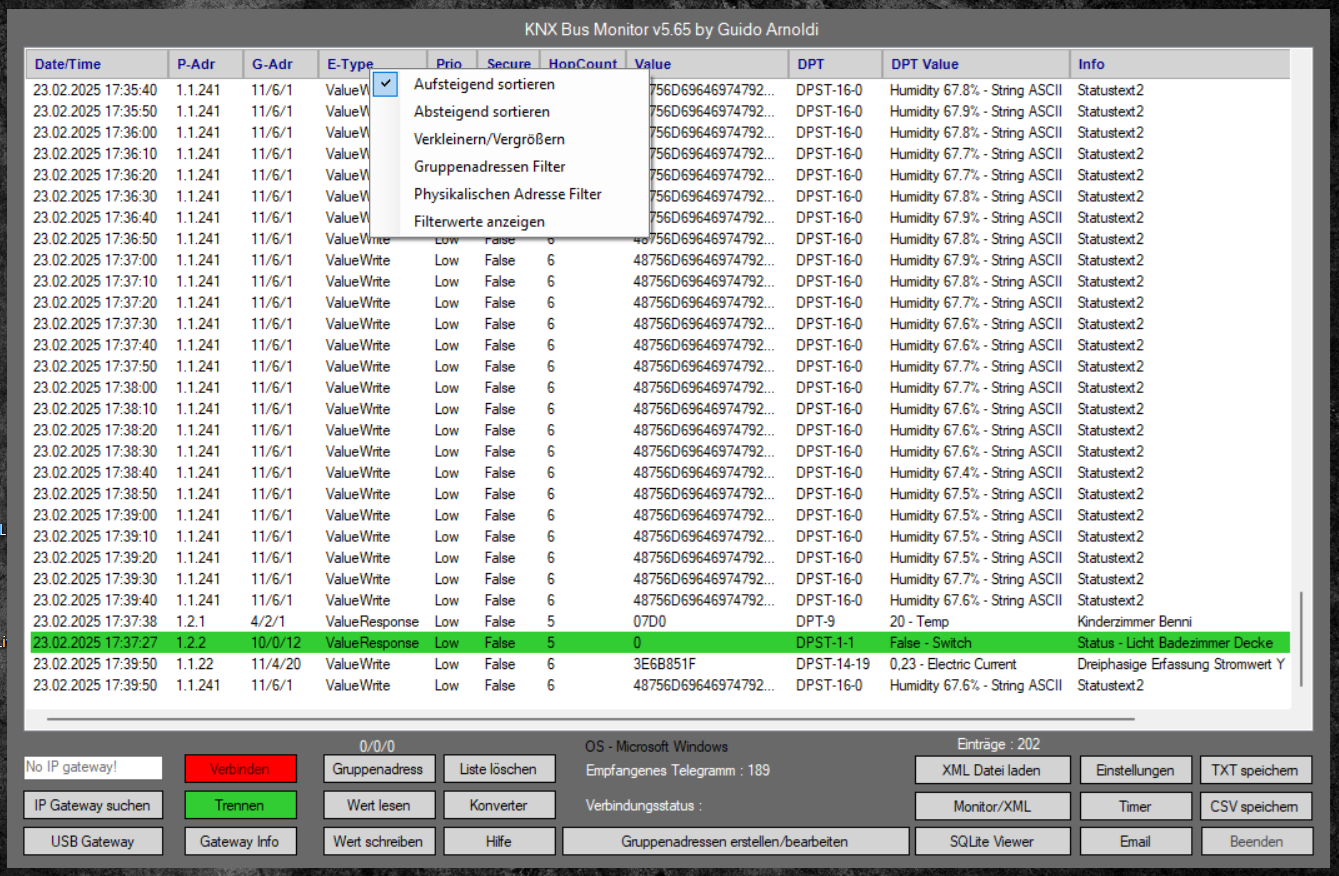Screen dimensions: 1339x876
Task: Click cell 'Status - Licht Badezimmer Decke'
Action: point(1175,643)
